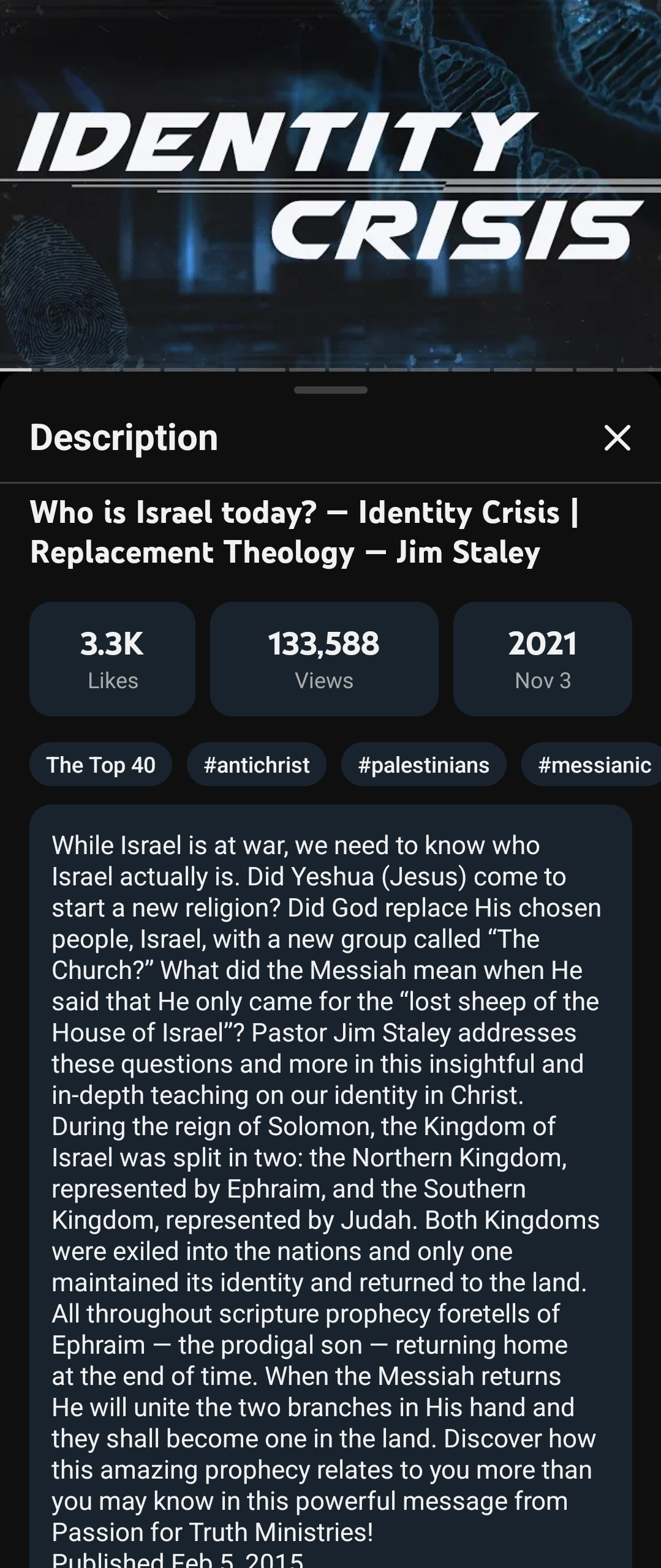Tap the 133,588 Views stat box
Screen dimensions: 661x1568
click(x=324, y=659)
